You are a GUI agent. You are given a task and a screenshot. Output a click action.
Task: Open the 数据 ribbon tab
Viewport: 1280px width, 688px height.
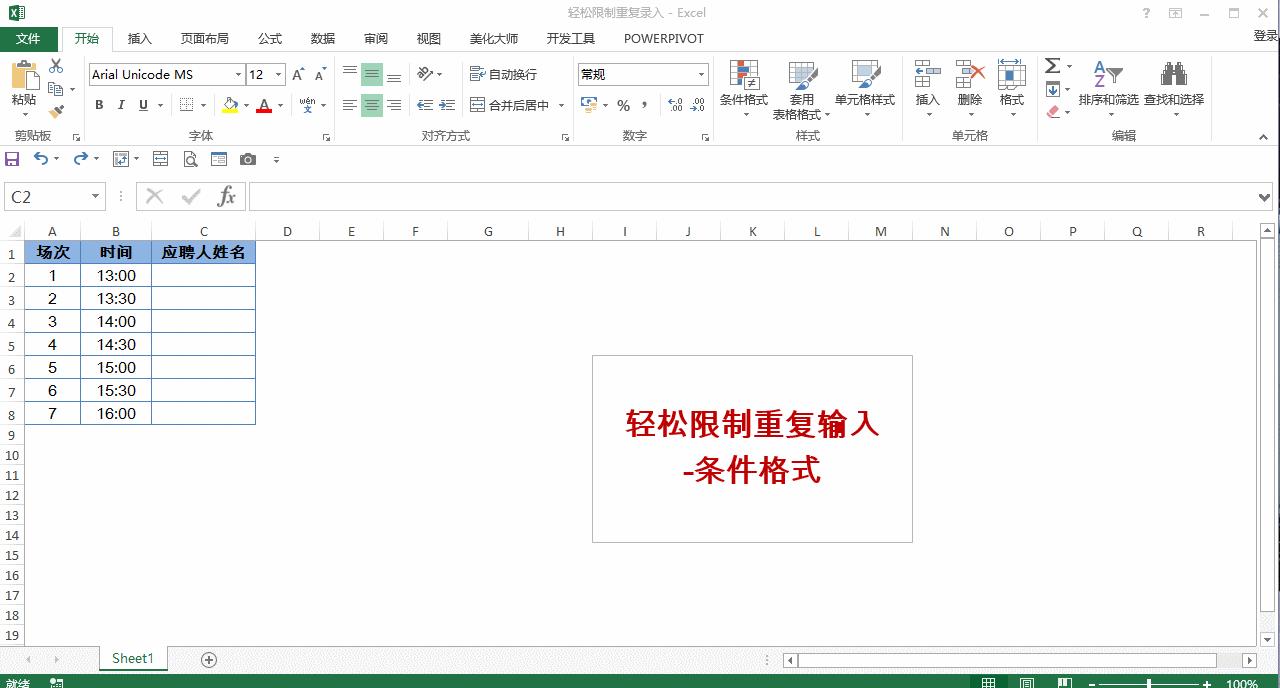[322, 38]
